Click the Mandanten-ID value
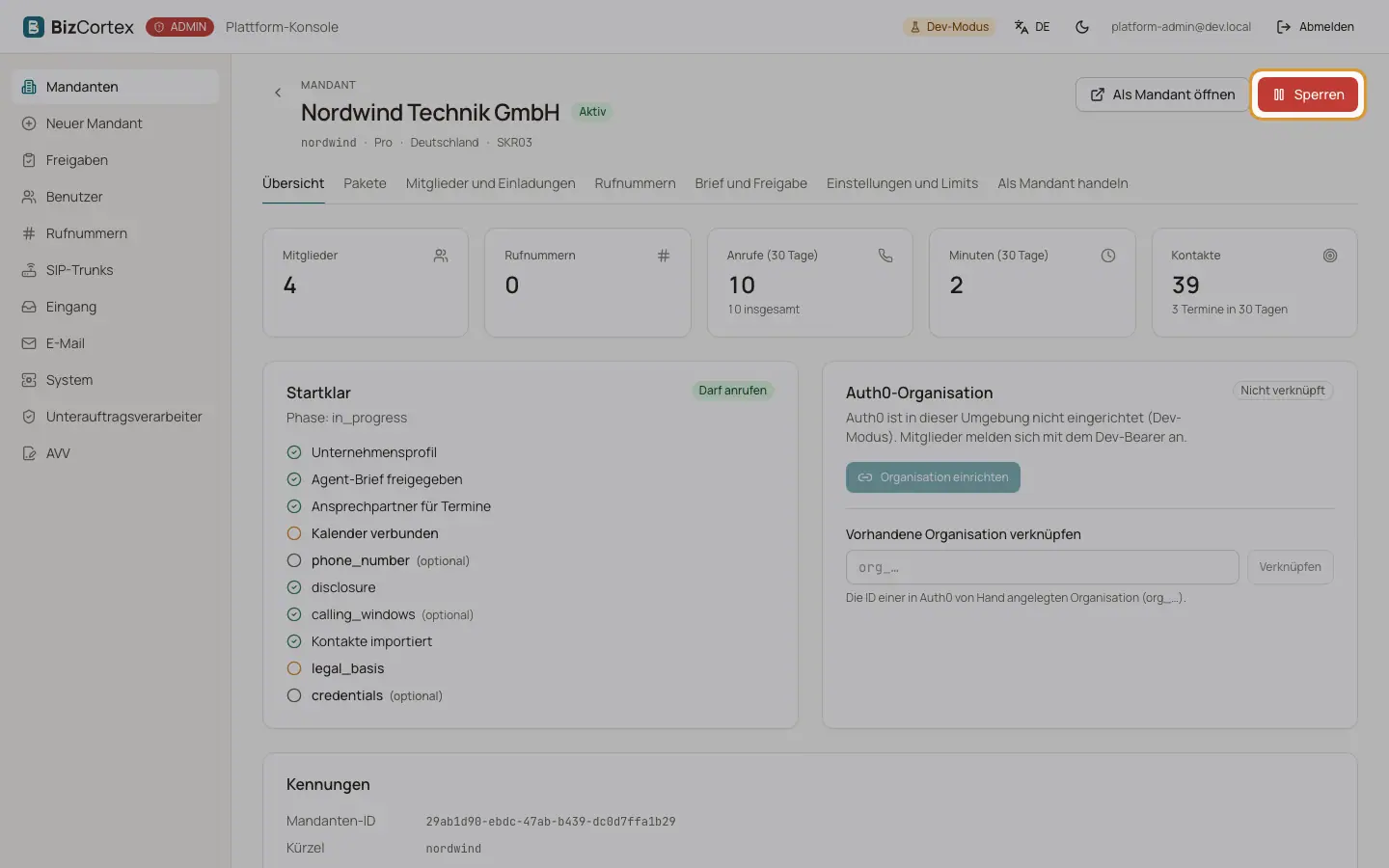 point(551,822)
